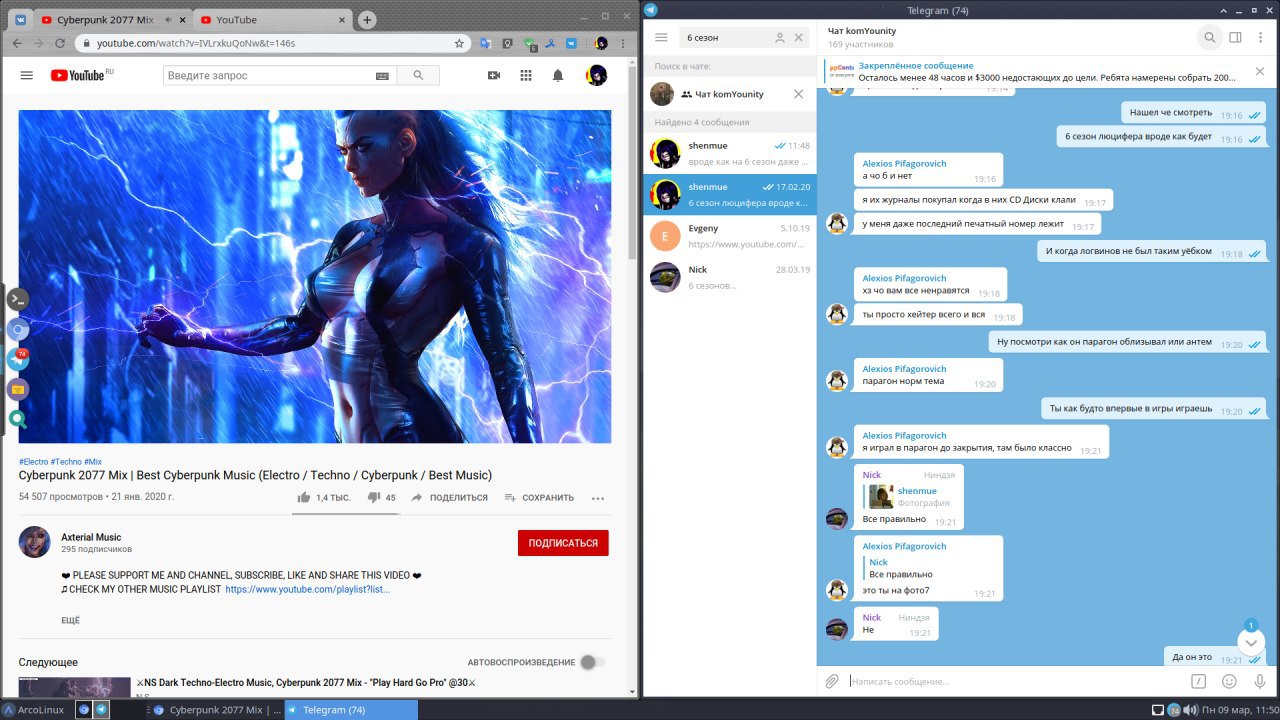Open more actions ellipsis under video
Viewport: 1280px width, 720px height.
(x=598, y=498)
